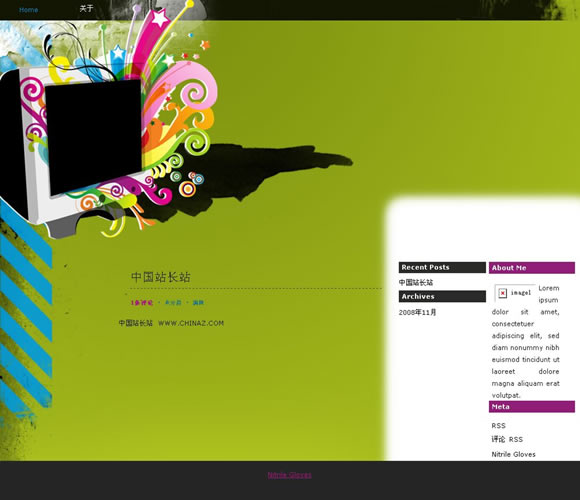Open the Nitrile Gloves sidebar link
Screen dimensions: 580x500
pyautogui.click(x=513, y=455)
